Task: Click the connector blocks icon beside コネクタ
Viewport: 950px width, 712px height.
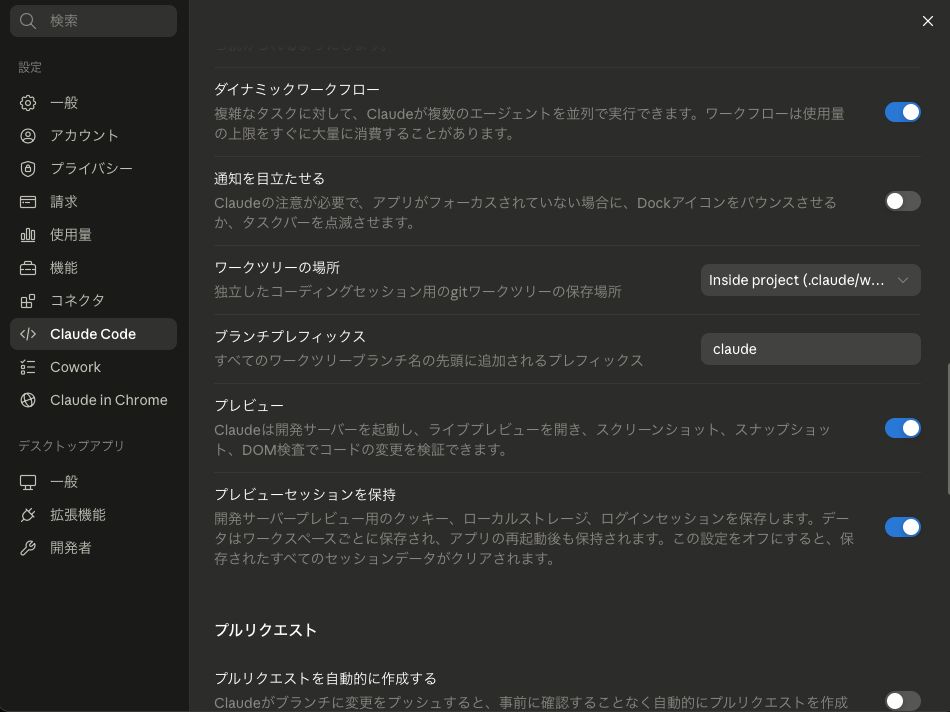Action: coord(28,301)
